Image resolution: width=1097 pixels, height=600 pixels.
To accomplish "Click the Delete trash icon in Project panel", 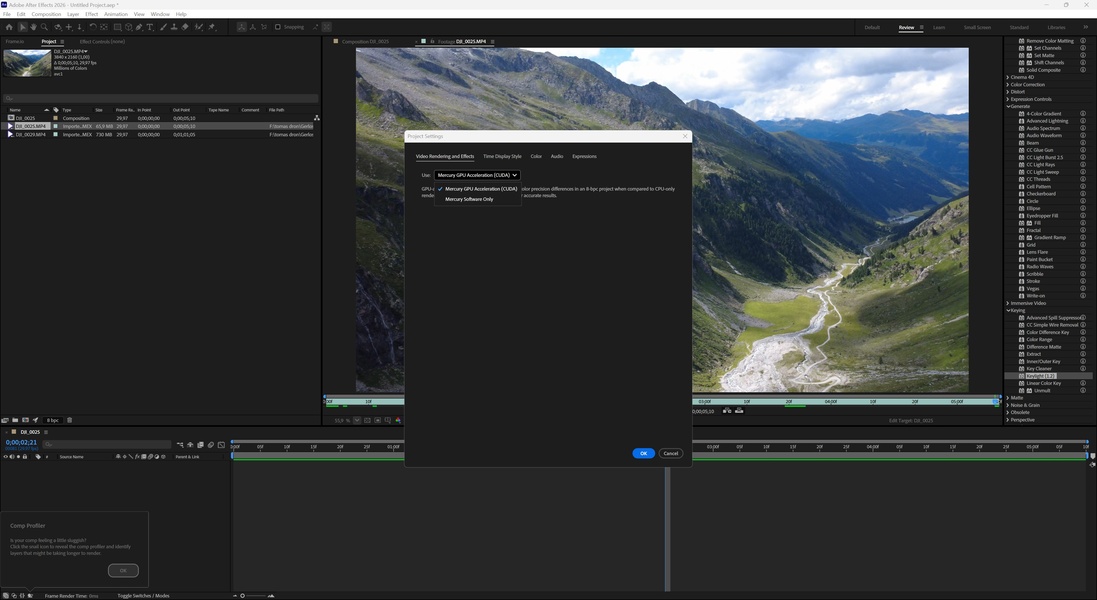I will pos(69,420).
